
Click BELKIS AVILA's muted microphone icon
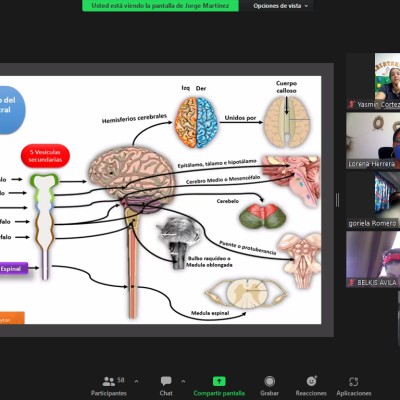[x=351, y=282]
